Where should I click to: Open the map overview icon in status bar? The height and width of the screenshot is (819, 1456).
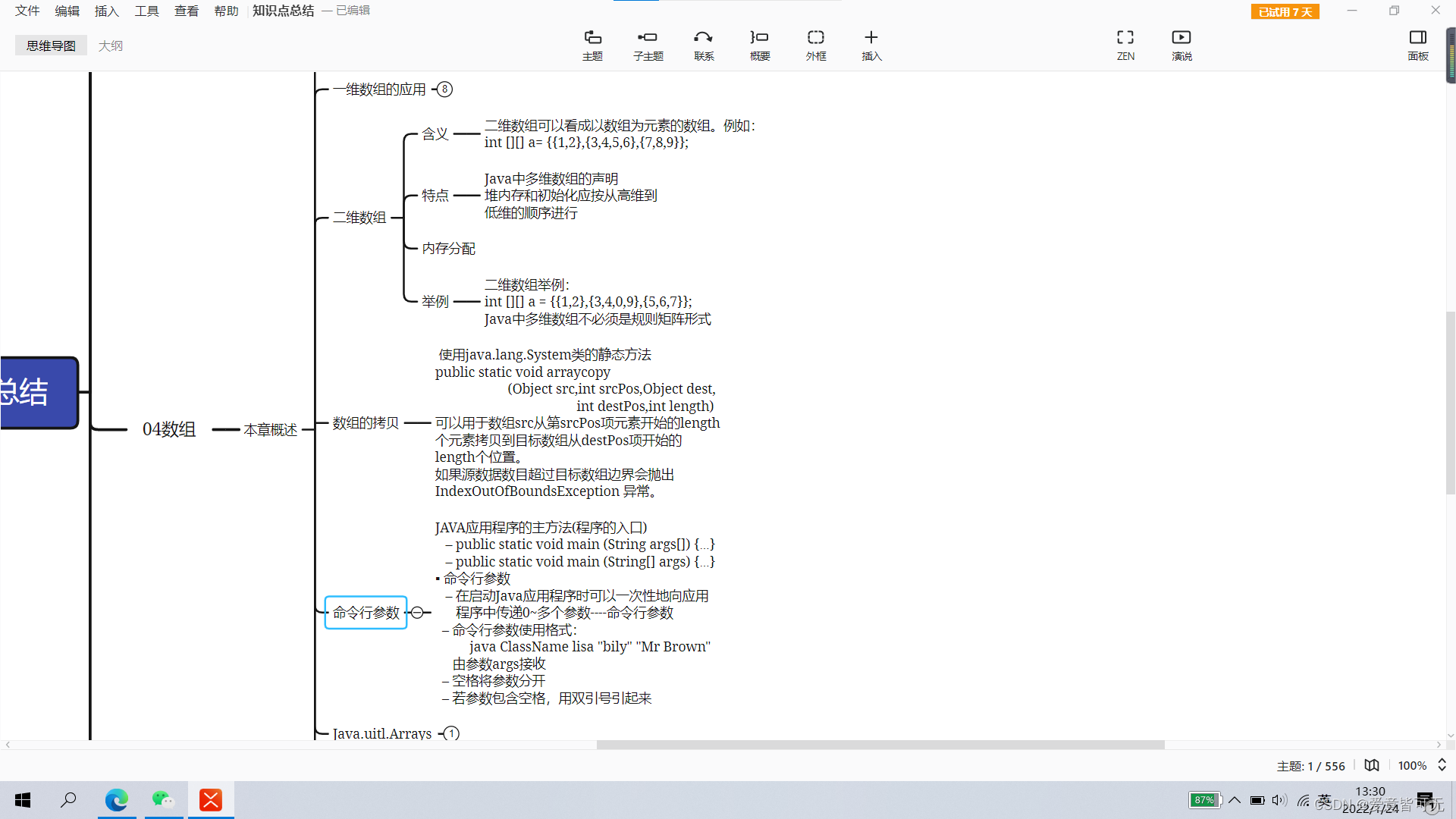point(1372,765)
